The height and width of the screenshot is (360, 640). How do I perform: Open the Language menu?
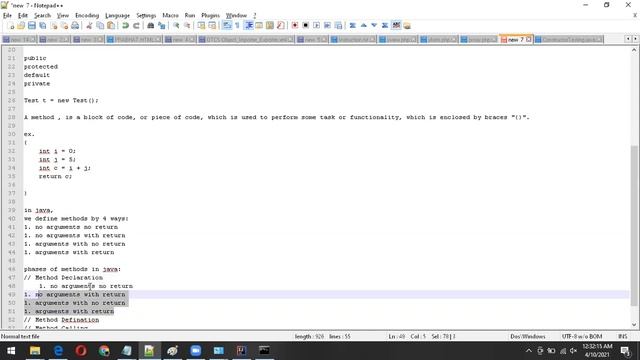pyautogui.click(x=118, y=16)
